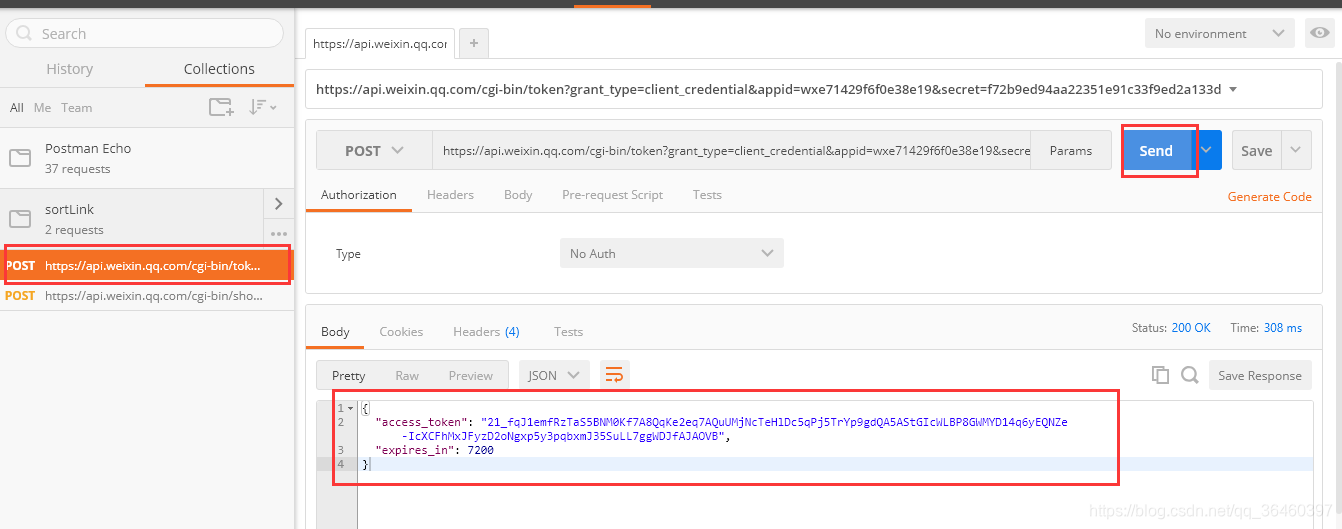Open the response Cookies tab
The height and width of the screenshot is (529, 1342).
(x=401, y=331)
